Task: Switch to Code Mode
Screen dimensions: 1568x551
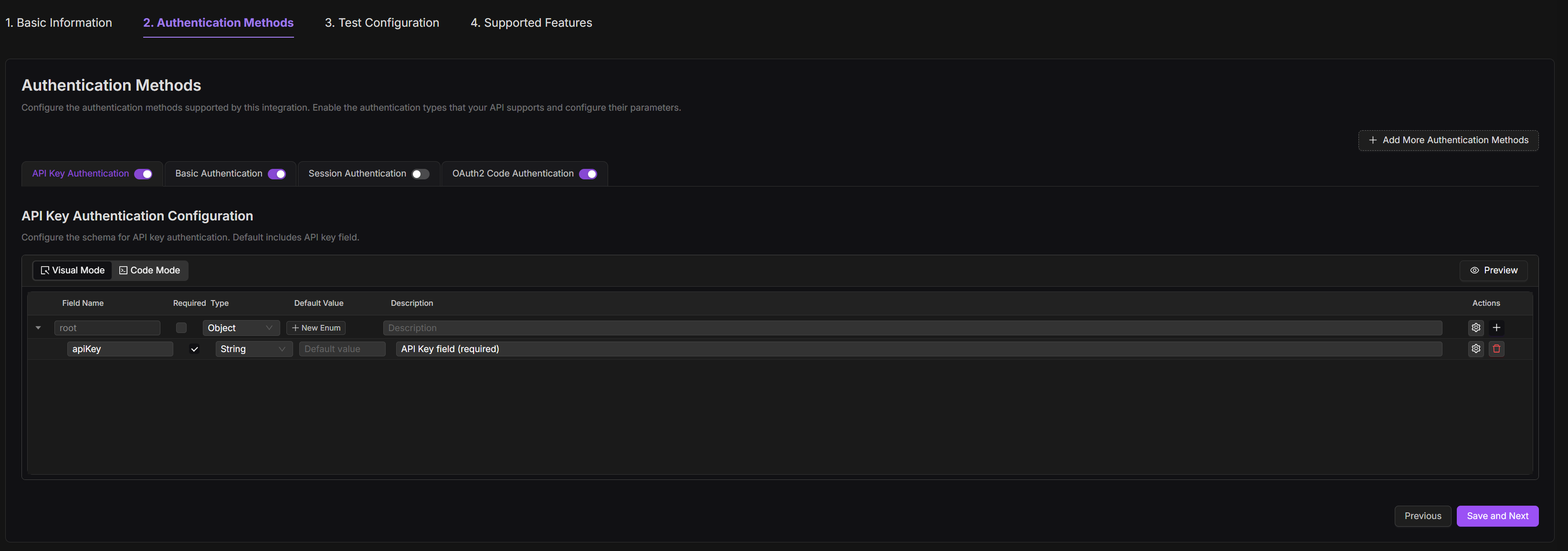Action: click(x=150, y=270)
